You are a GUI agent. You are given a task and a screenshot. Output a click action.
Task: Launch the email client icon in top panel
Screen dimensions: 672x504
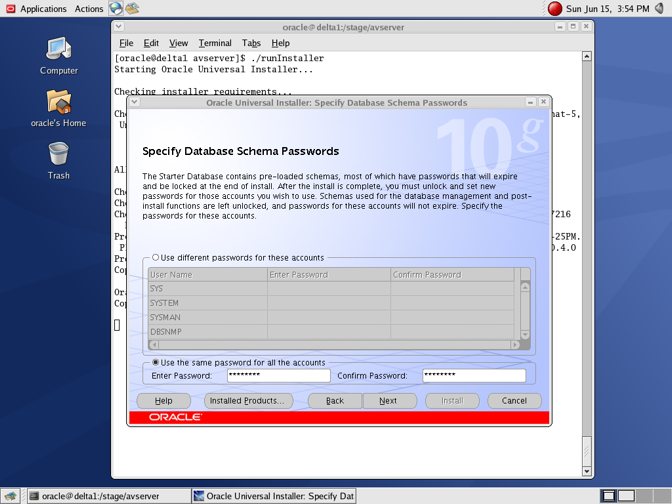coord(132,8)
